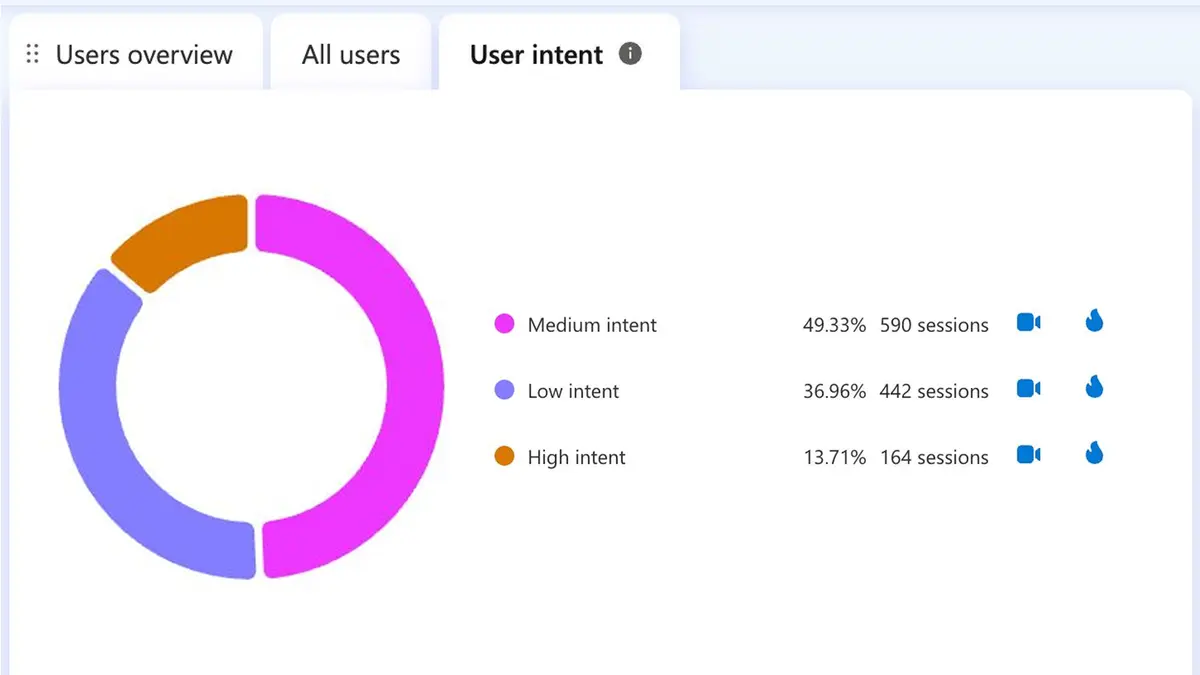This screenshot has width=1200, height=675.
Task: Click the 164 sessions count
Action: point(934,457)
